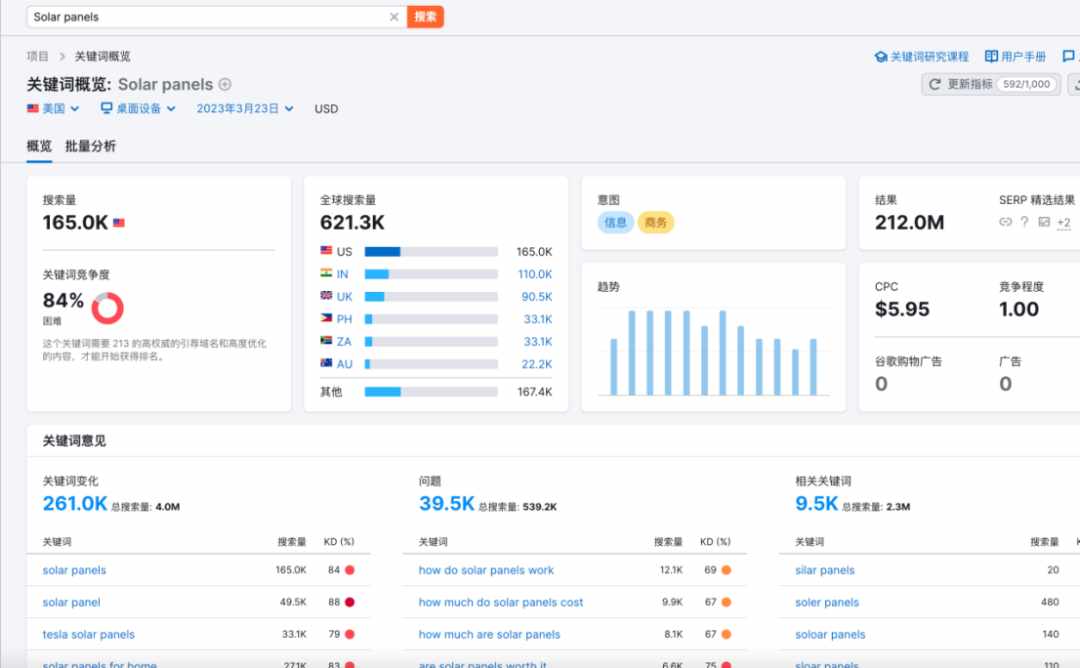Click the India 110.0K volume value
1080x668 pixels.
pos(535,274)
